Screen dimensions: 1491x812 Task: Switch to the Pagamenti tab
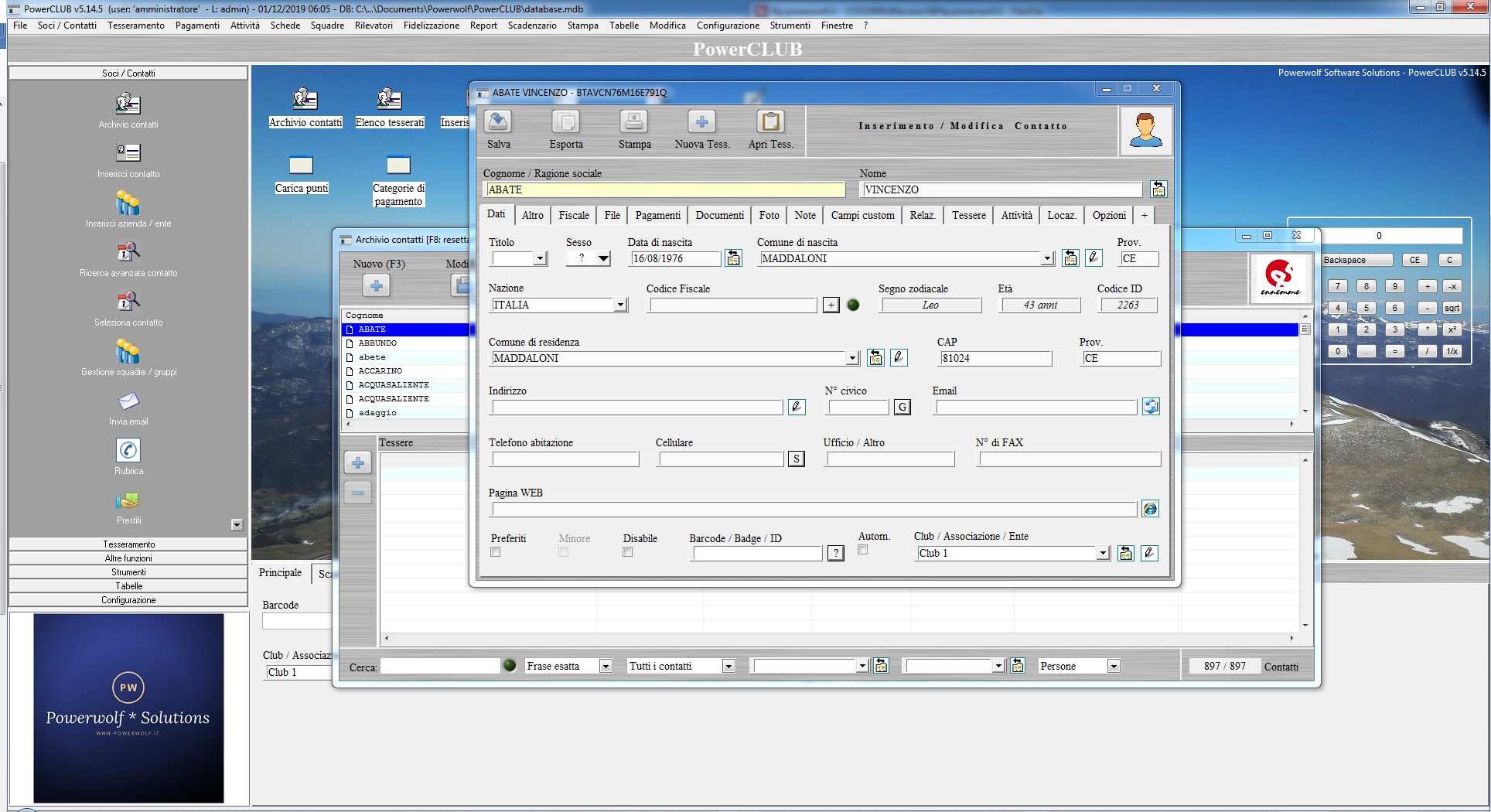658,215
